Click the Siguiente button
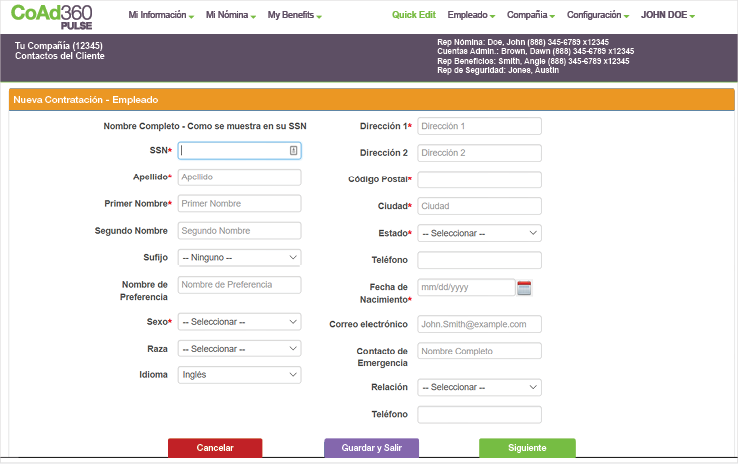Image resolution: width=738 pixels, height=464 pixels. tap(527, 448)
